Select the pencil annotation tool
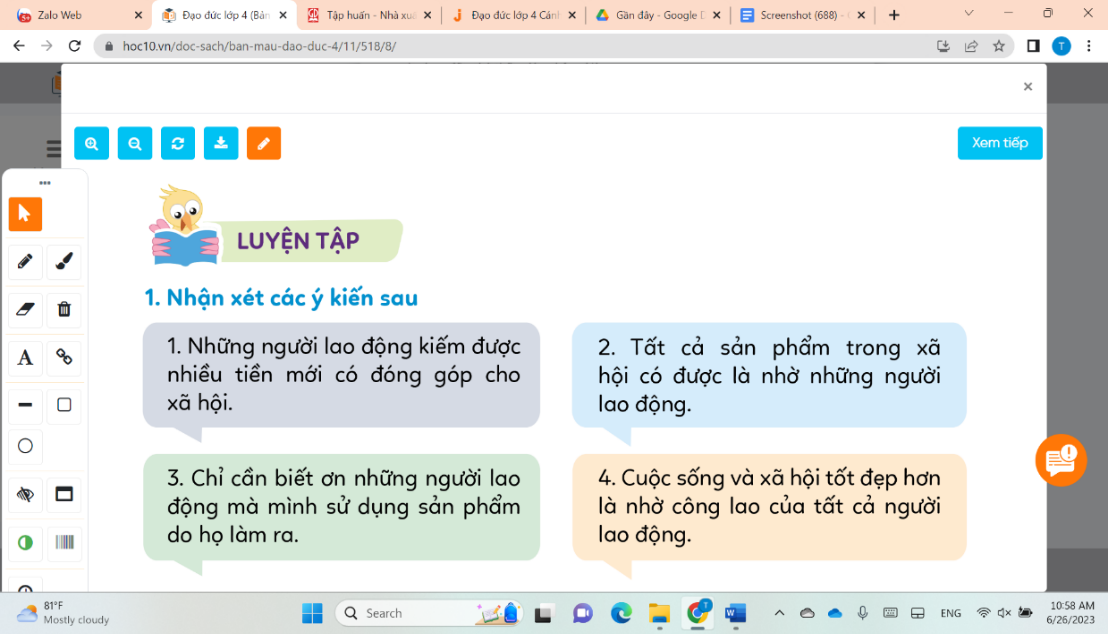This screenshot has height=634, width=1108. 25,262
